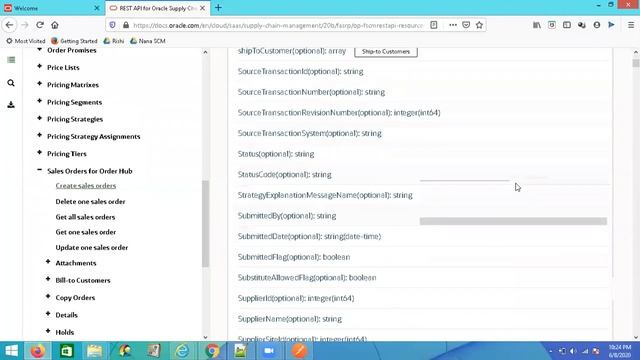Open the docs search magnifier icon
Screen dimensions: 640x360
[11, 83]
